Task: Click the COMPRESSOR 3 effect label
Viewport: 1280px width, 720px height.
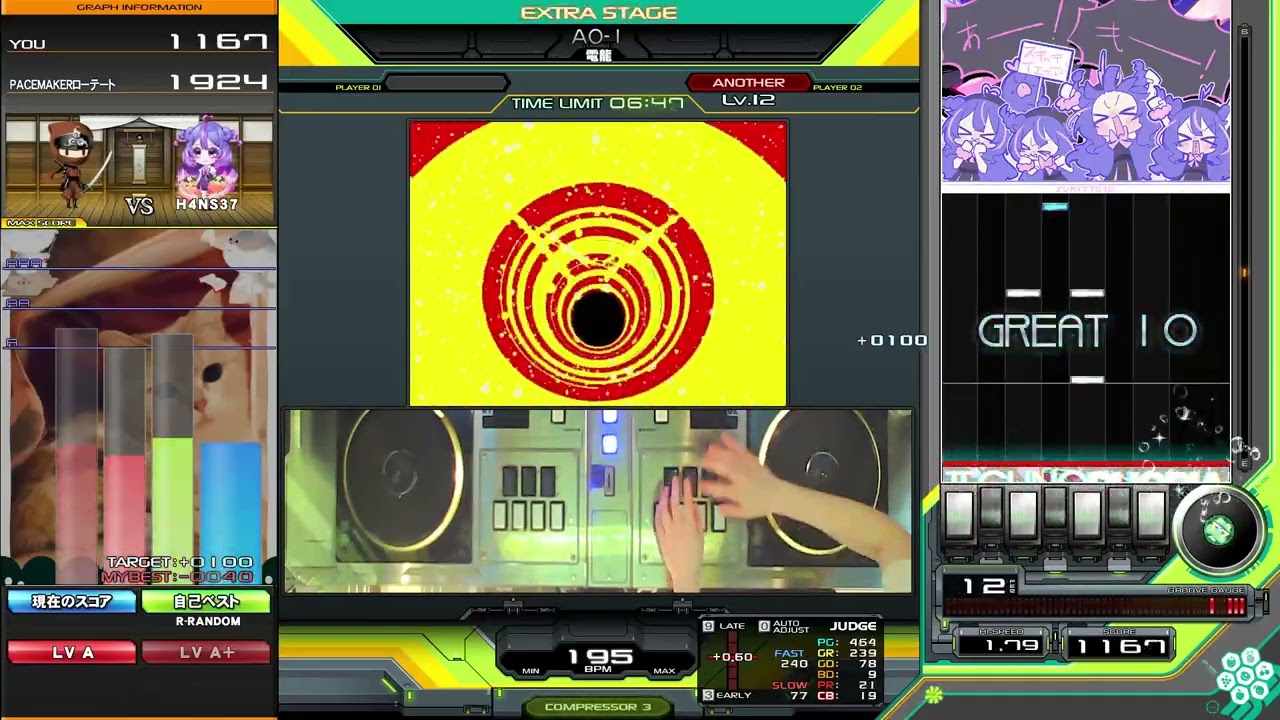Action: (598, 707)
